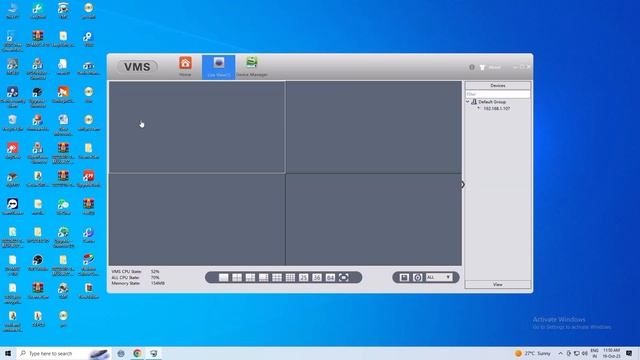Open the Home tab

tap(185, 67)
